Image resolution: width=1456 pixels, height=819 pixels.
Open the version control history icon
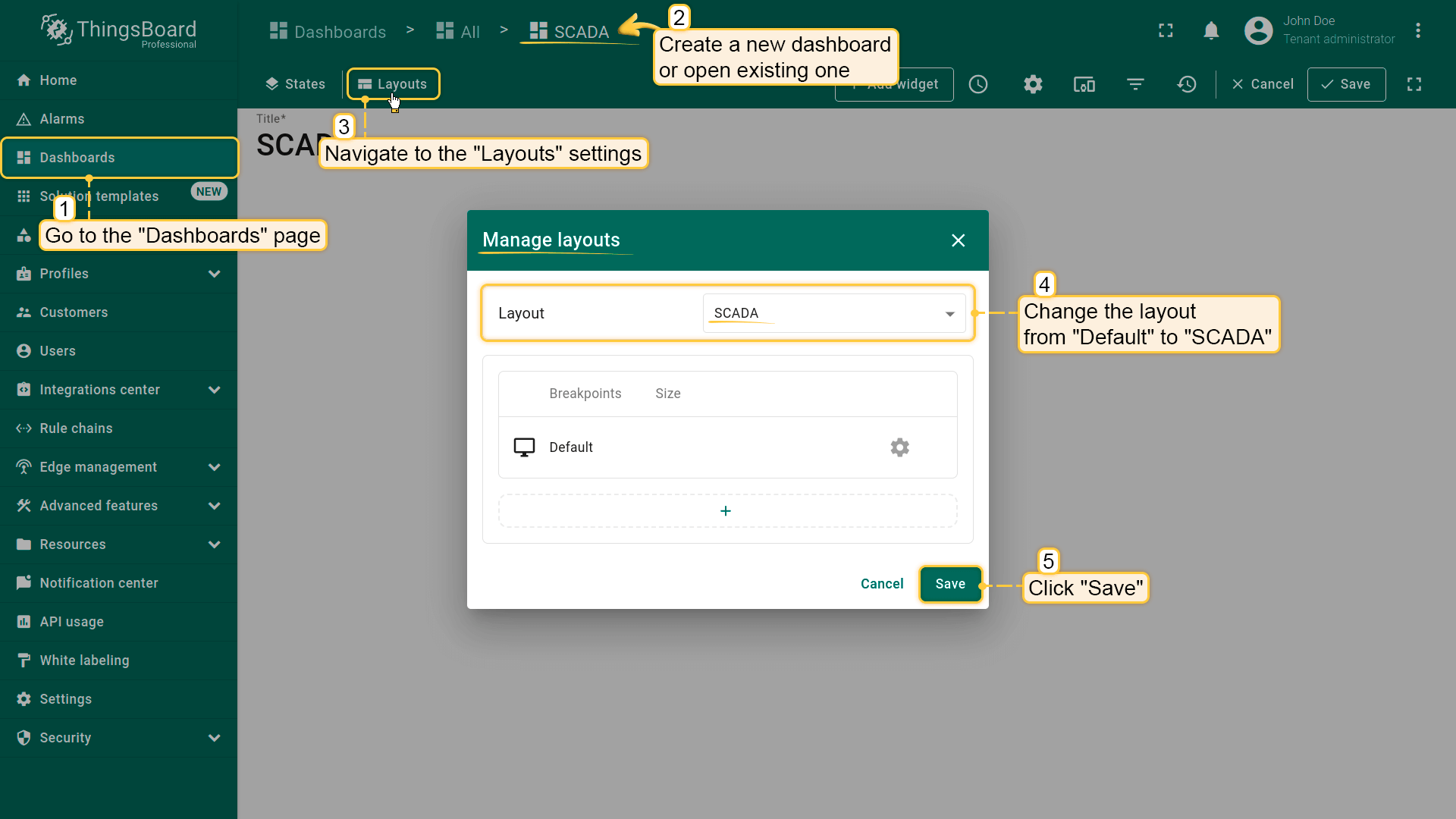pyautogui.click(x=1187, y=84)
